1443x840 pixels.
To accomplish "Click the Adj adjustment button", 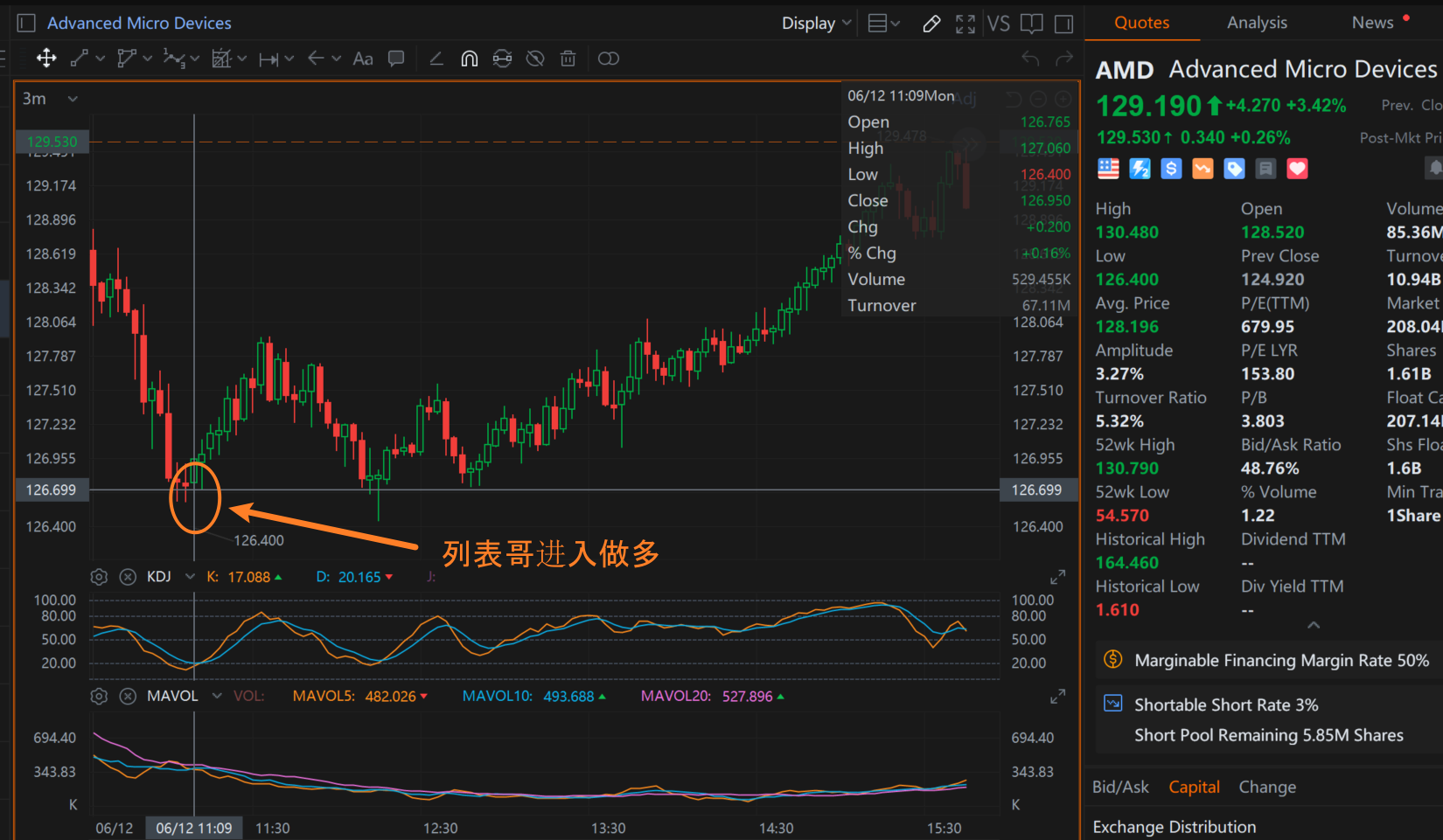I will (965, 99).
